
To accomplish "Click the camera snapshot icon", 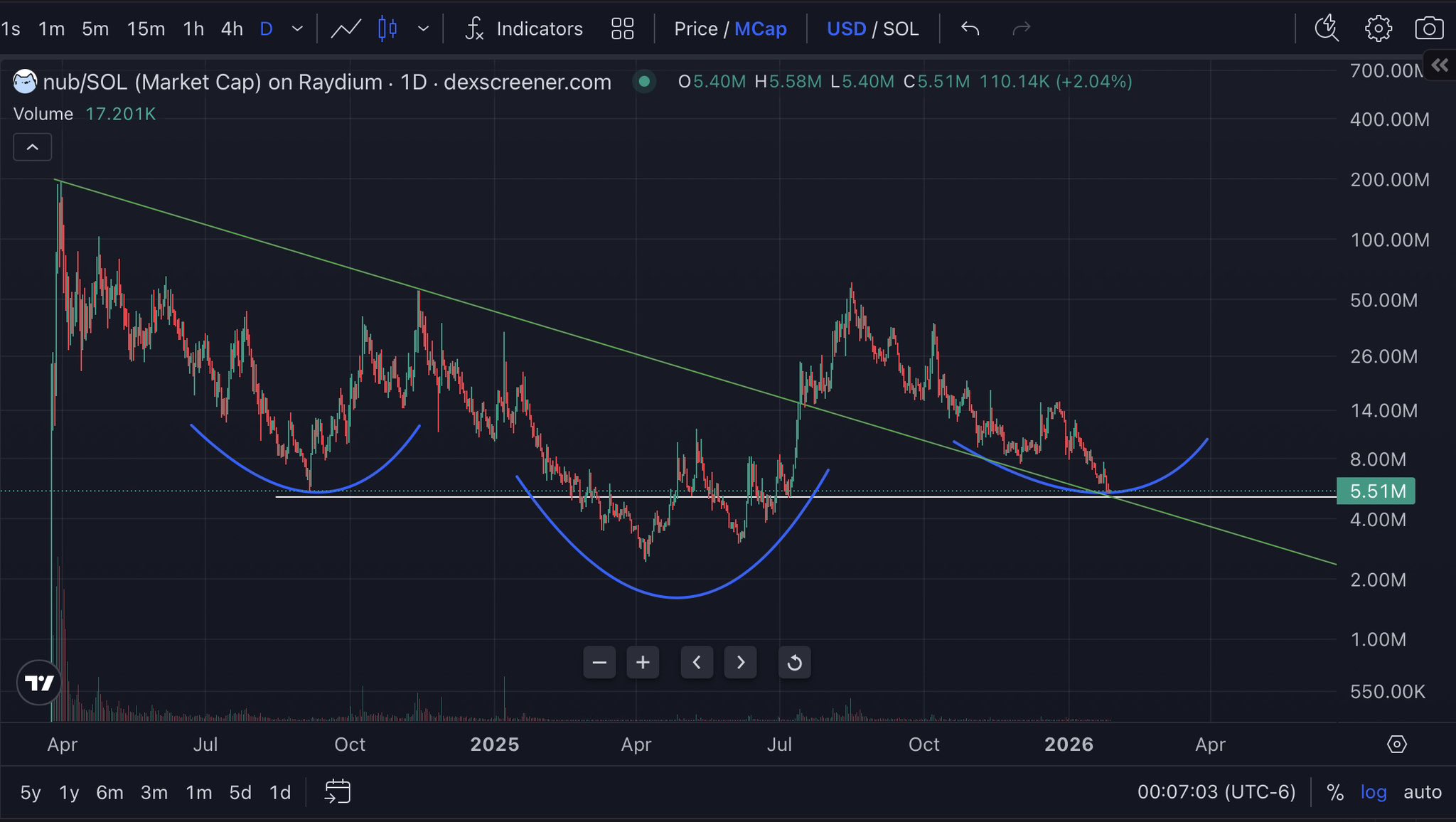I will click(1429, 28).
